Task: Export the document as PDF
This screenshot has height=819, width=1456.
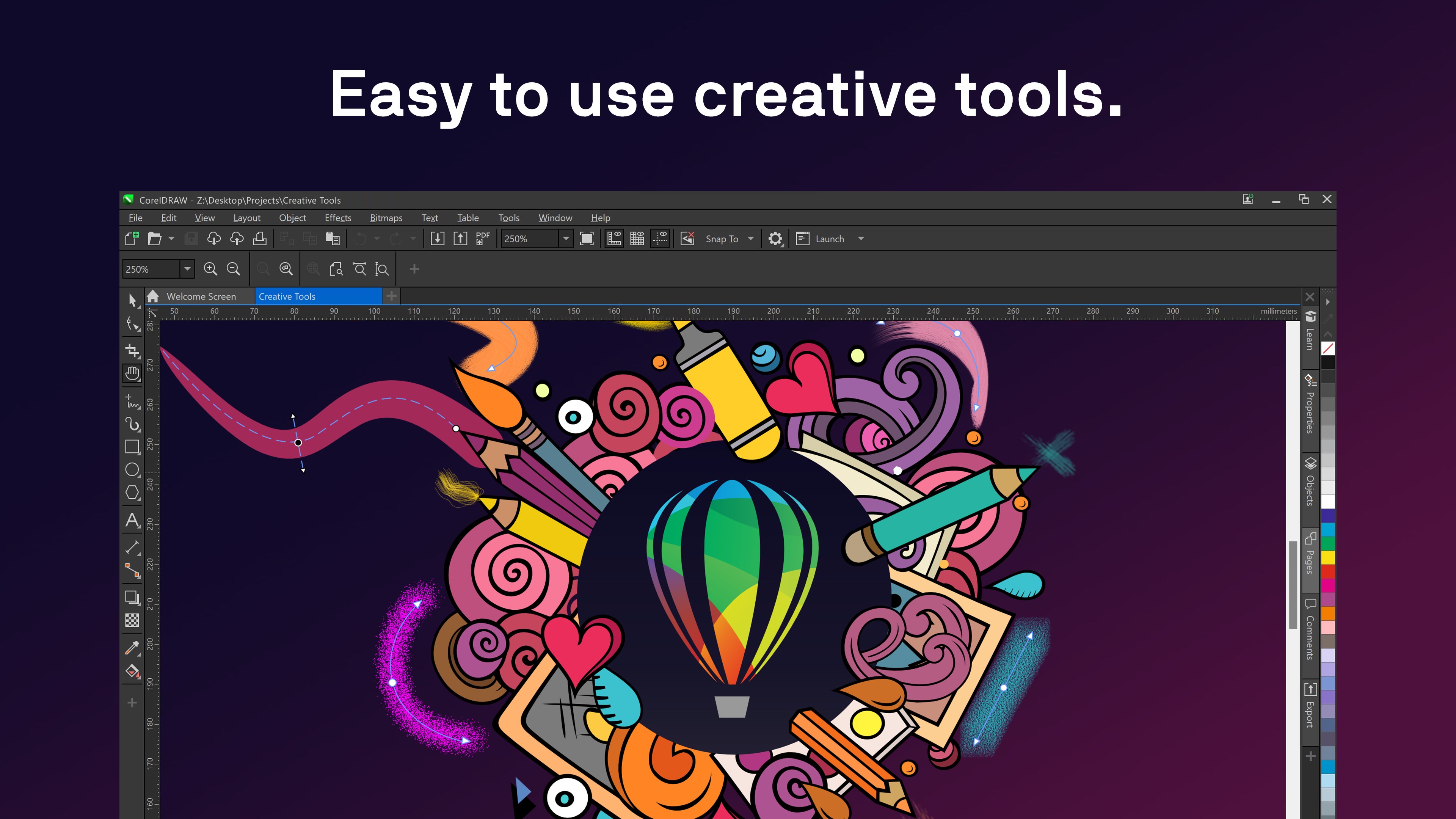Action: pyautogui.click(x=481, y=238)
